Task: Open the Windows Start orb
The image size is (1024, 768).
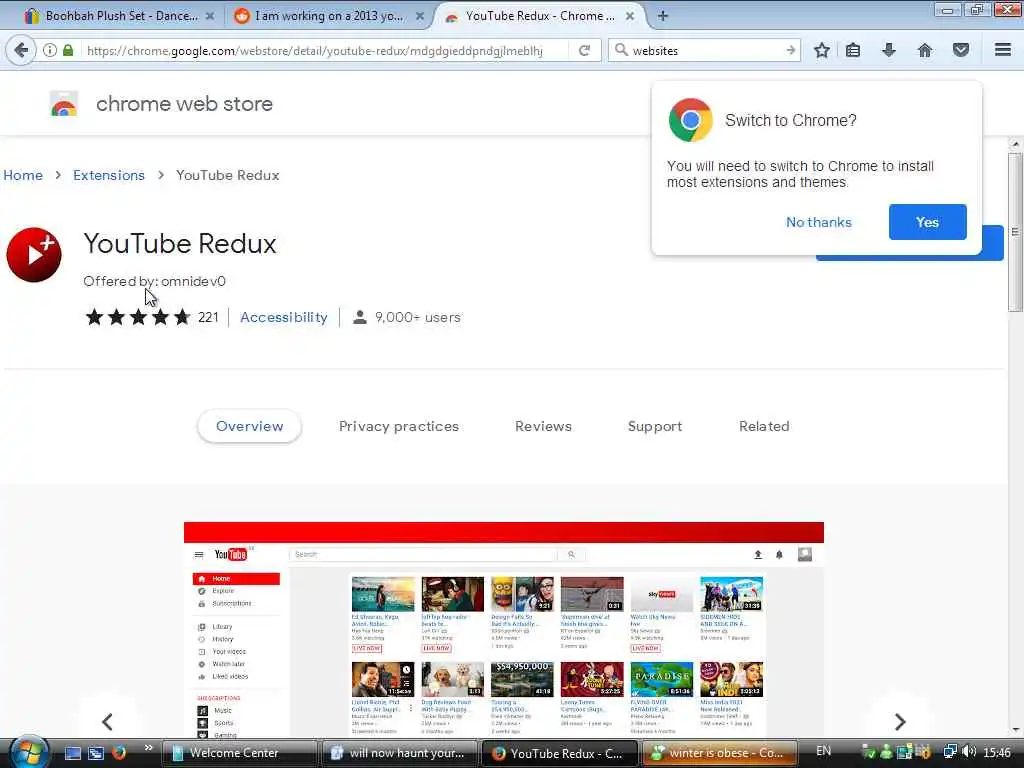Action: pyautogui.click(x=29, y=752)
